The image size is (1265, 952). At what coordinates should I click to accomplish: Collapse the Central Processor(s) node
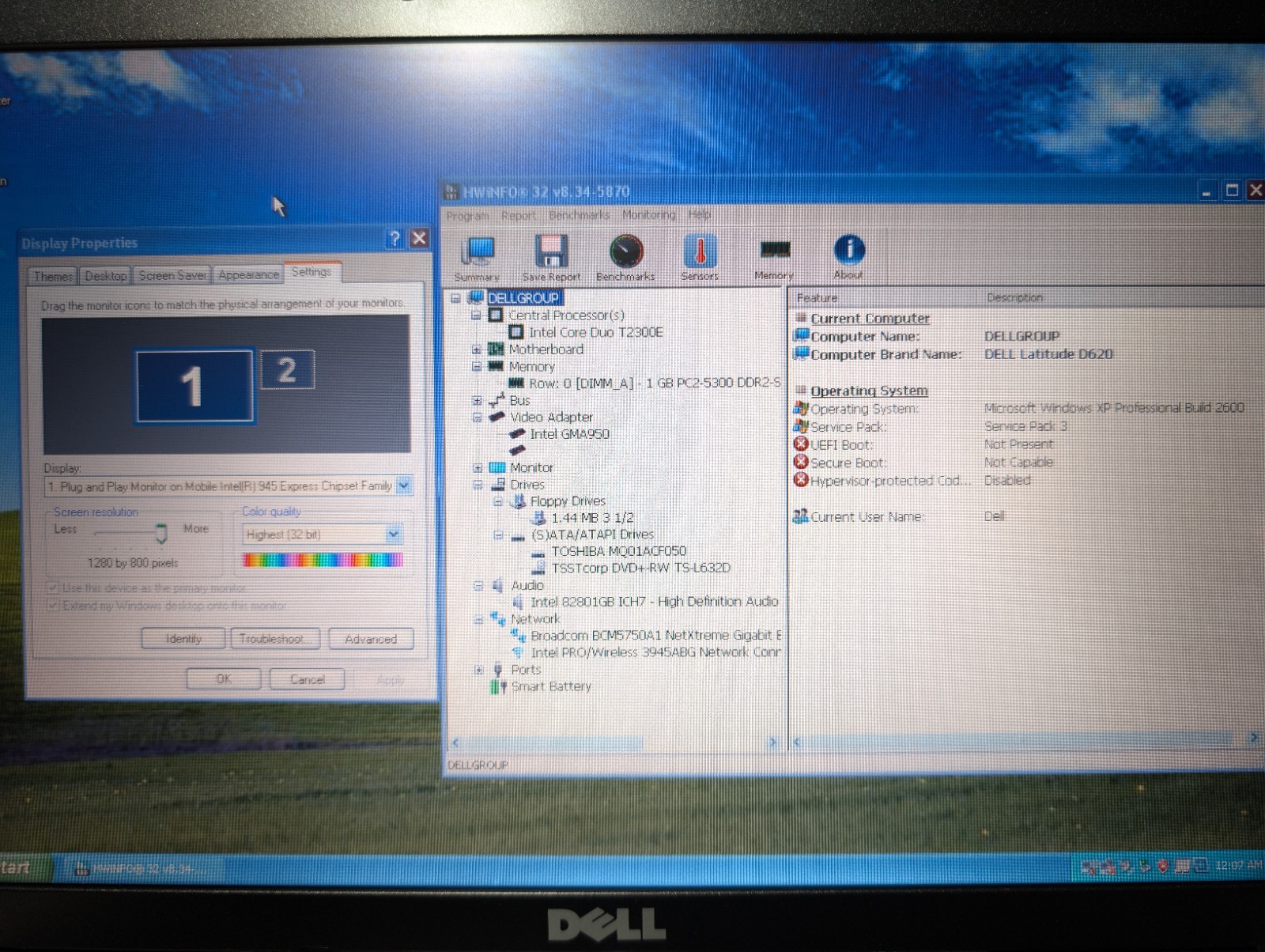pyautogui.click(x=476, y=315)
